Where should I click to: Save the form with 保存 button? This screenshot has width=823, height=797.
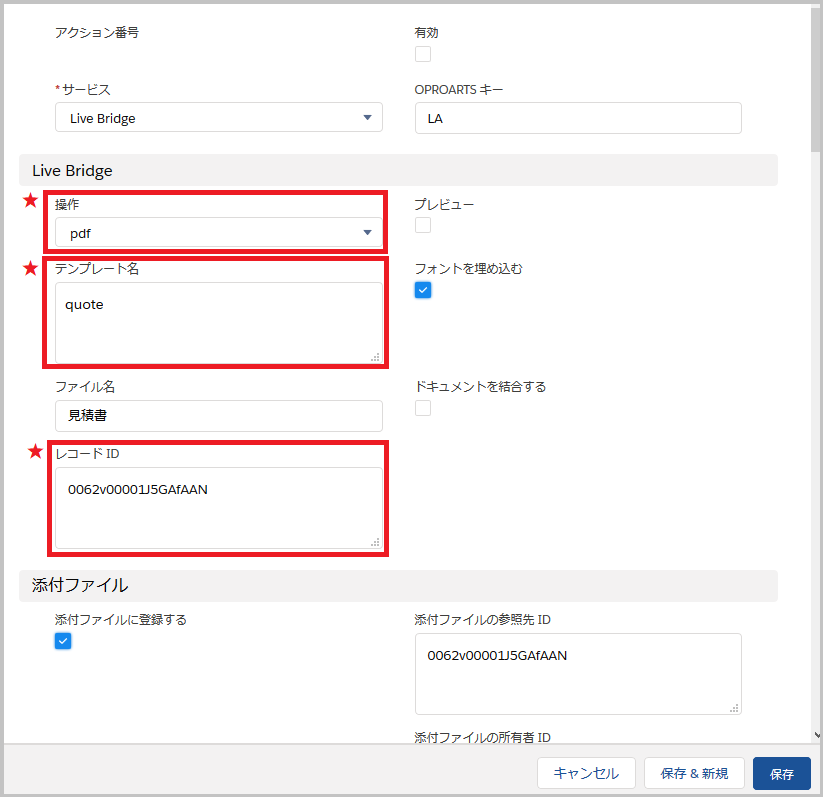tap(781, 773)
